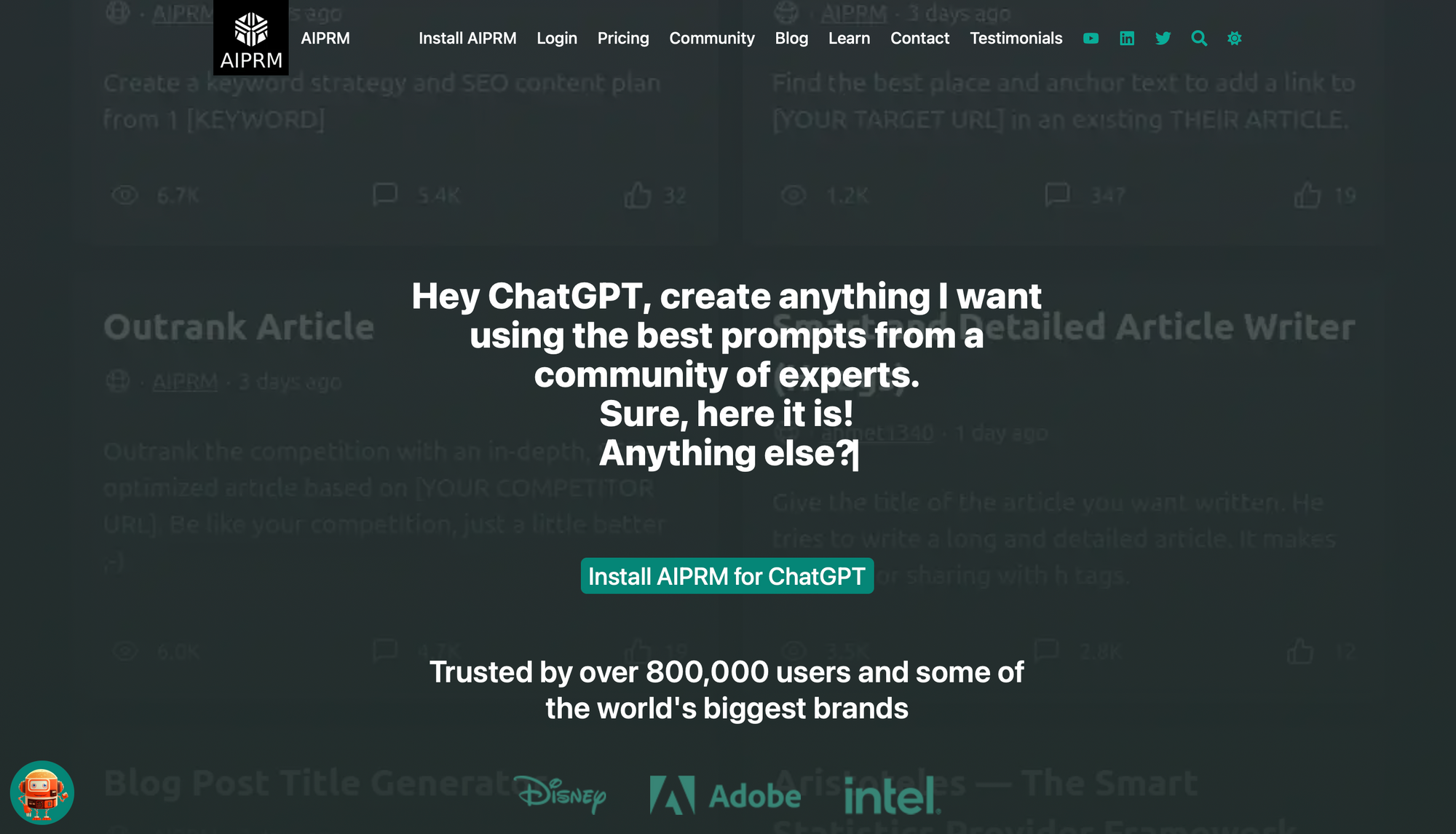Click the Install AIPRM menu item

[467, 38]
